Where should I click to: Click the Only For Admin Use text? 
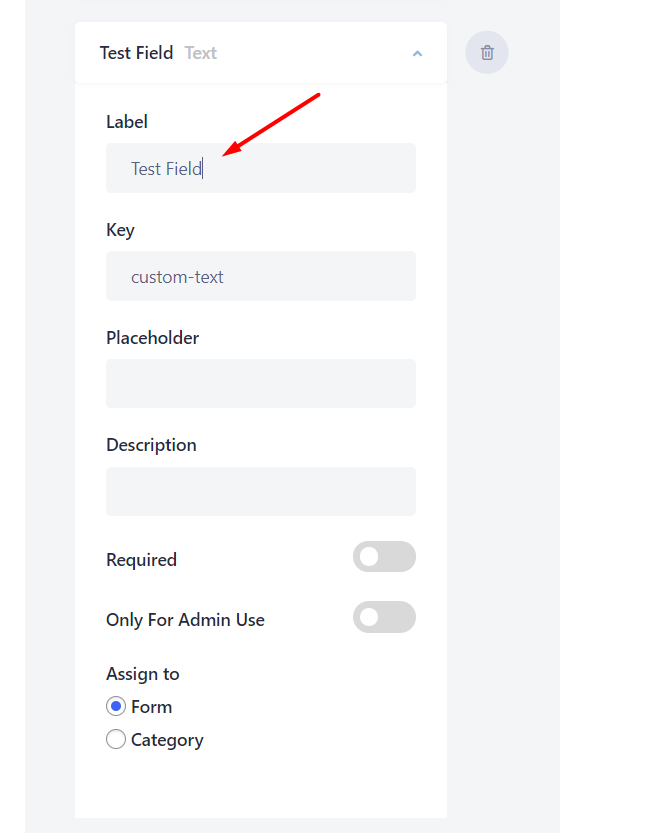point(185,620)
